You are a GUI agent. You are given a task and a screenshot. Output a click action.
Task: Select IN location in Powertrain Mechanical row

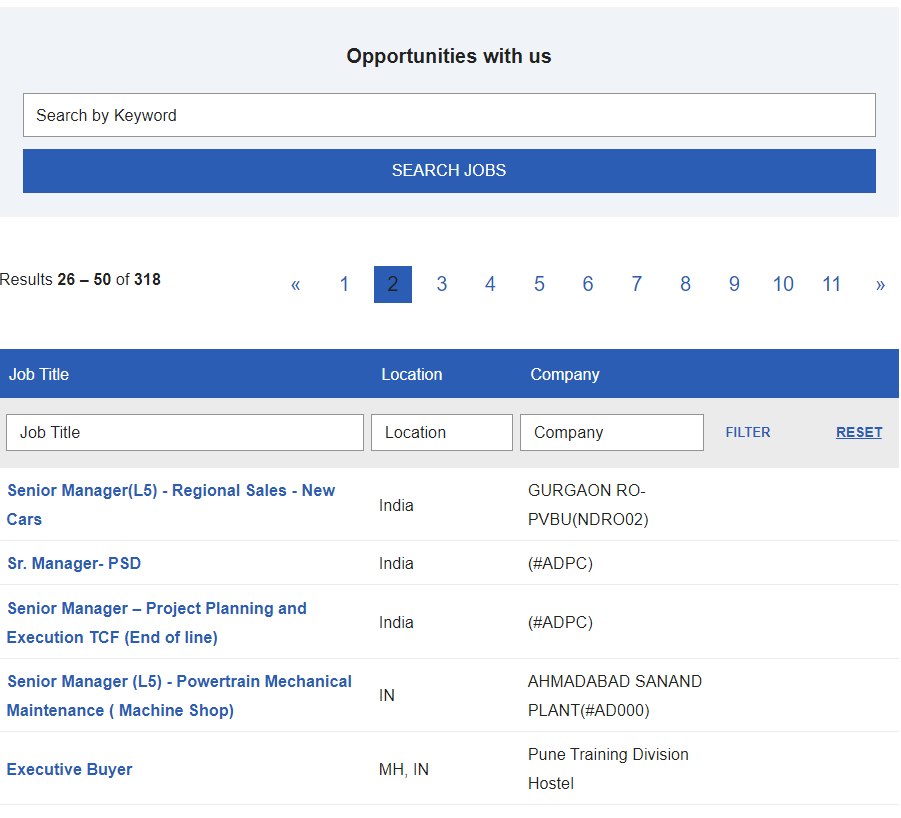[x=387, y=696]
